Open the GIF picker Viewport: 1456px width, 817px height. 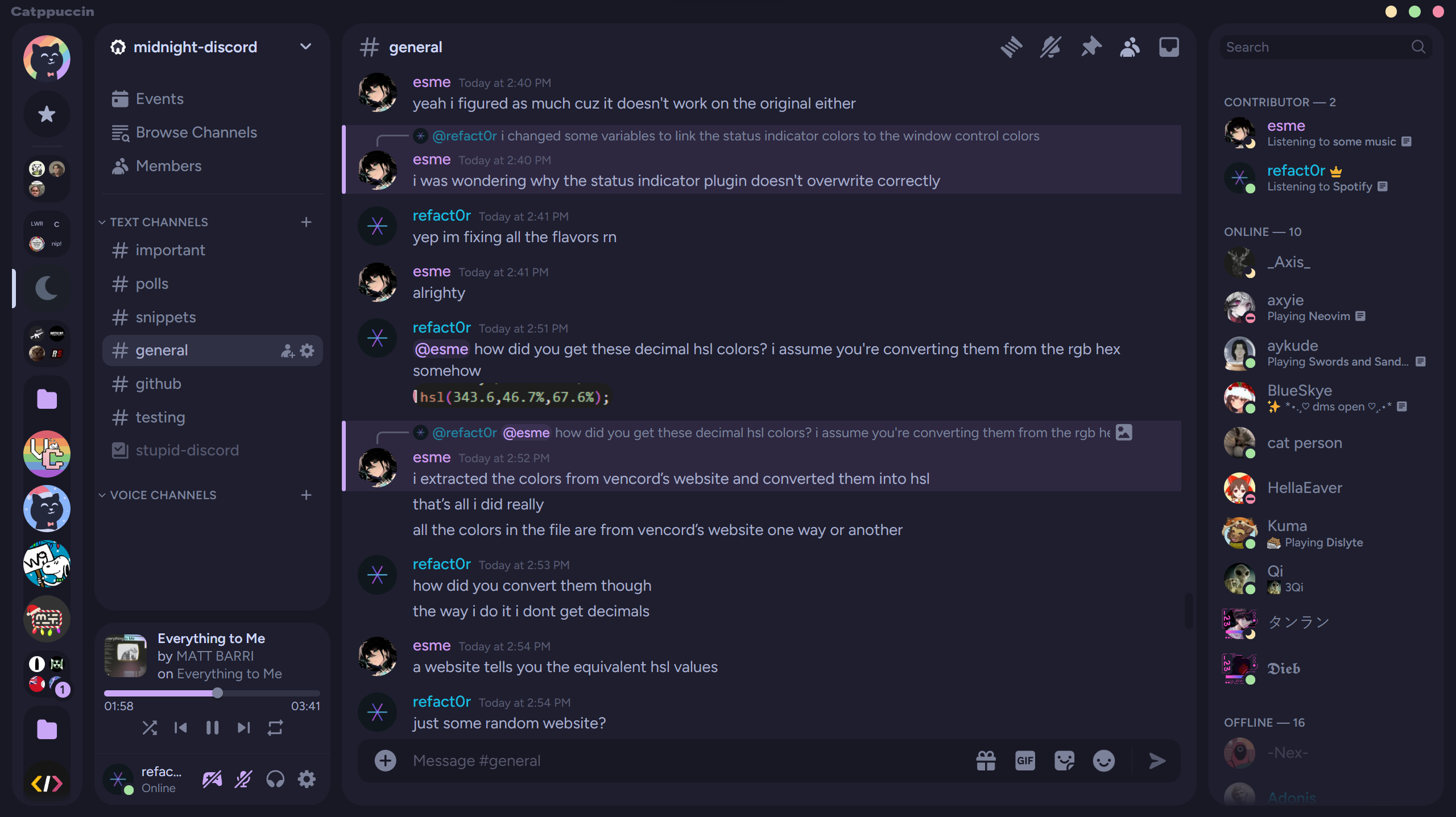[1025, 761]
